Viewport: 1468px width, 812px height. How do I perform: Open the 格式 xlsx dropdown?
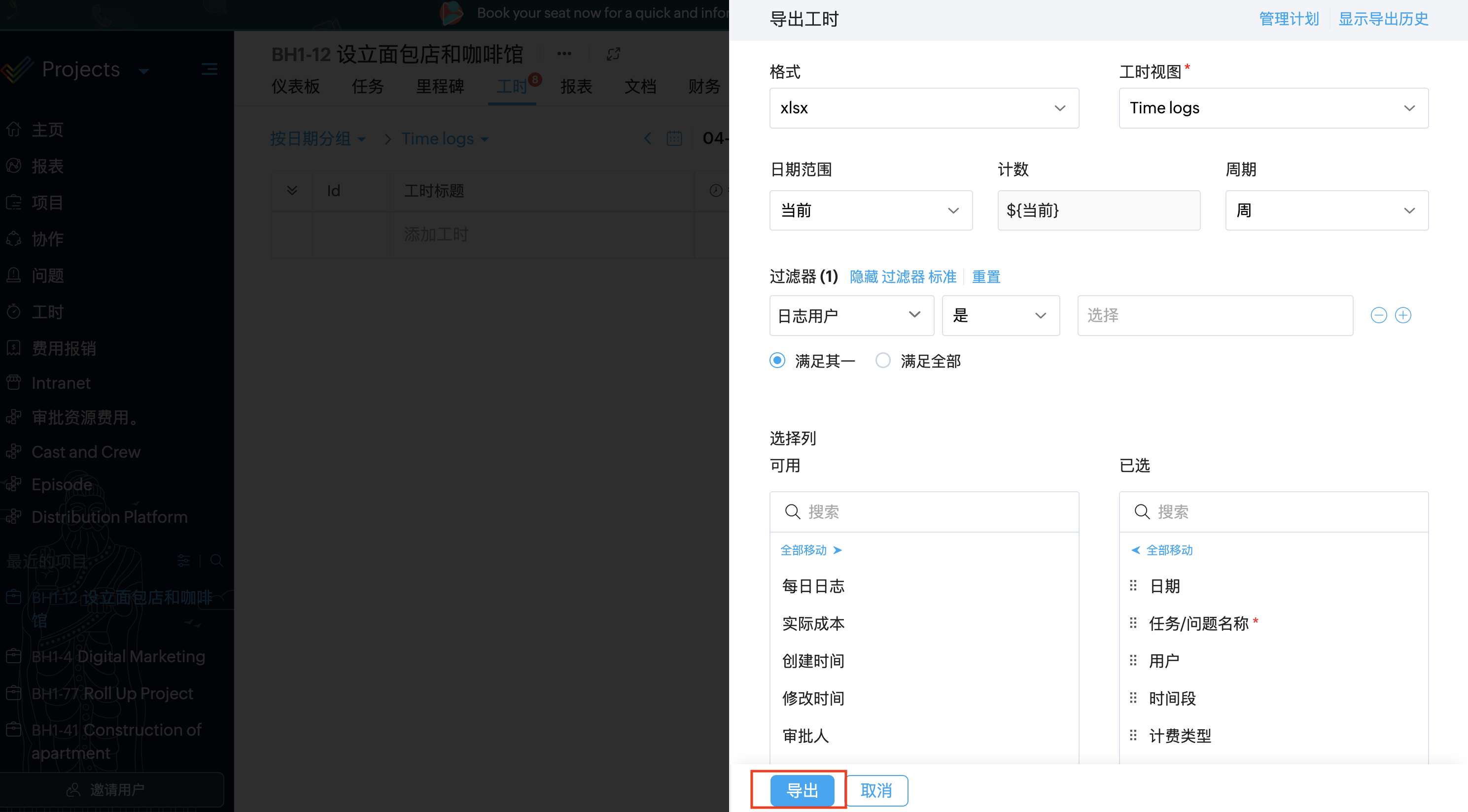923,108
